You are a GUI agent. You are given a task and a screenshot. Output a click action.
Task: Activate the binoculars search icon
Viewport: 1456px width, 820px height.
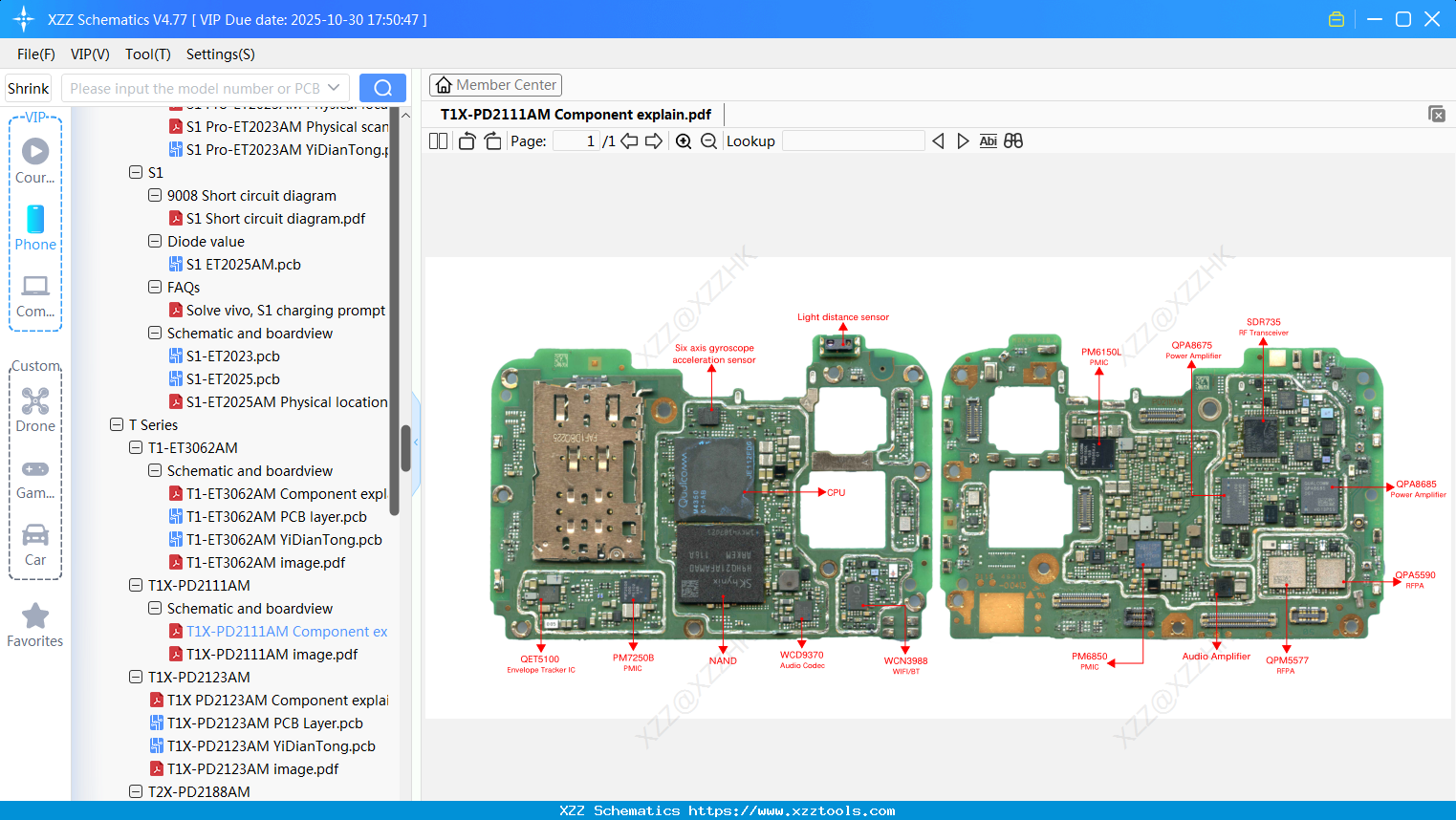coord(1013,140)
